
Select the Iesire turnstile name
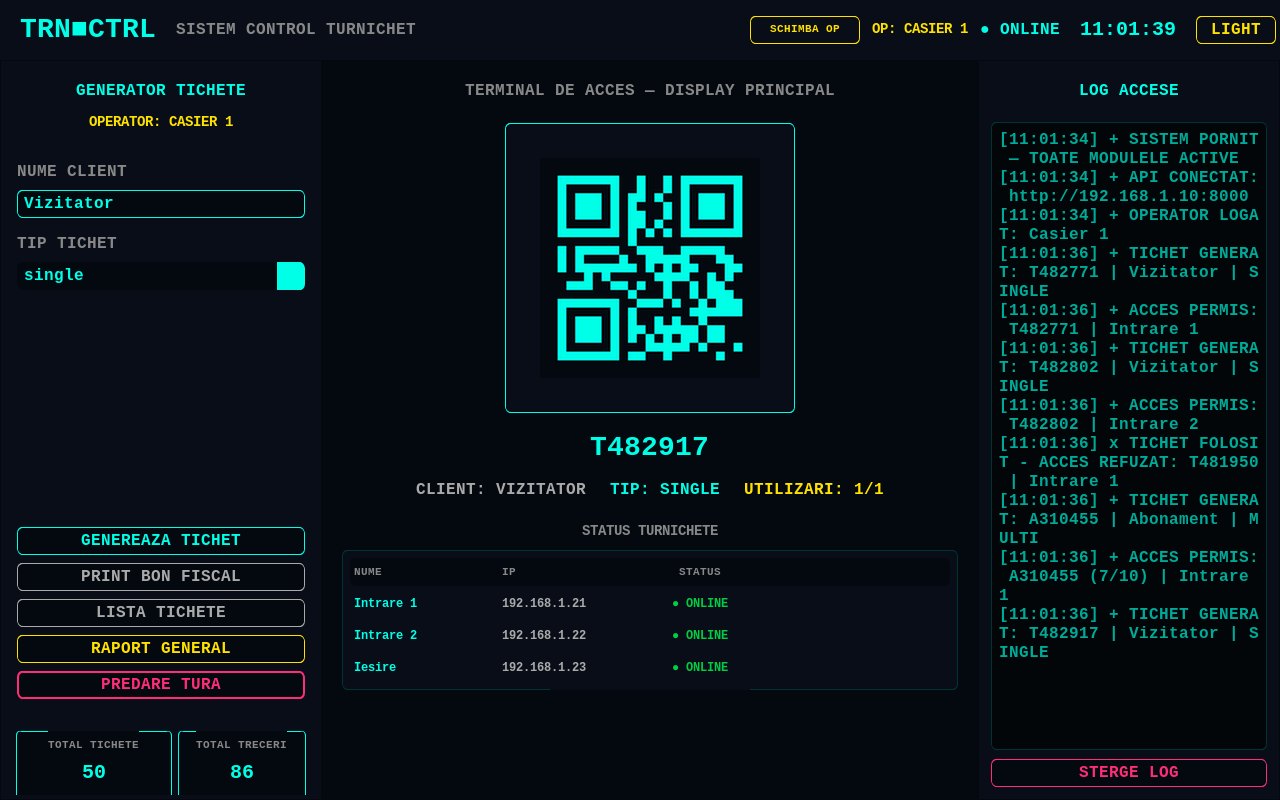click(375, 668)
